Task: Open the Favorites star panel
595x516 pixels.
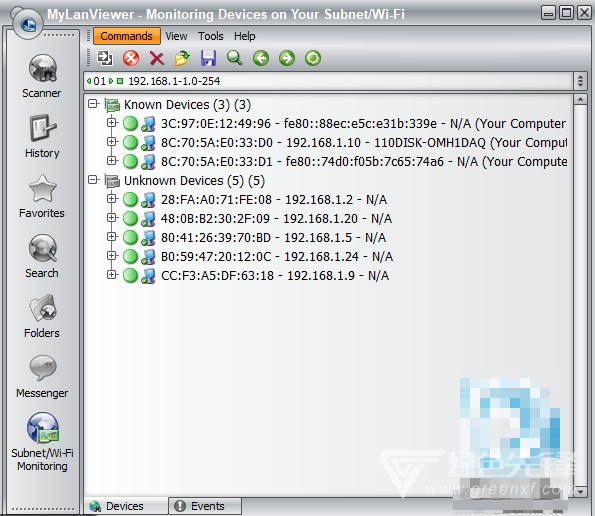Action: 42,196
